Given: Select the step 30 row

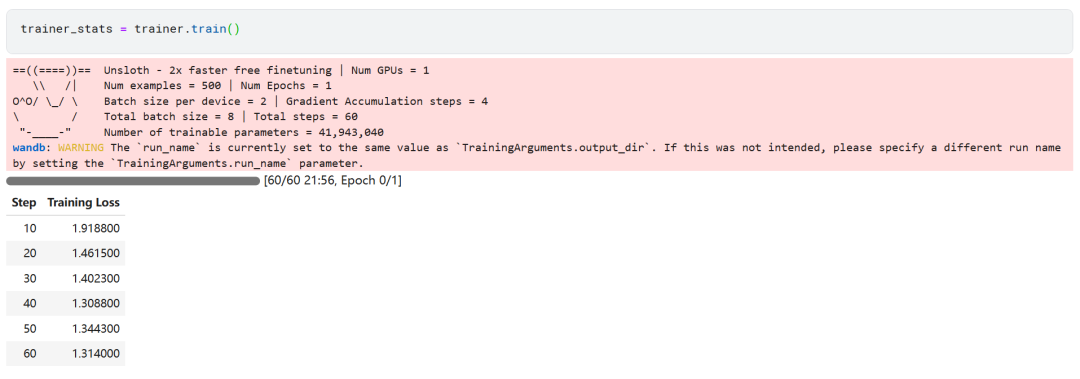Looking at the screenshot, I should pyautogui.click(x=65, y=278).
